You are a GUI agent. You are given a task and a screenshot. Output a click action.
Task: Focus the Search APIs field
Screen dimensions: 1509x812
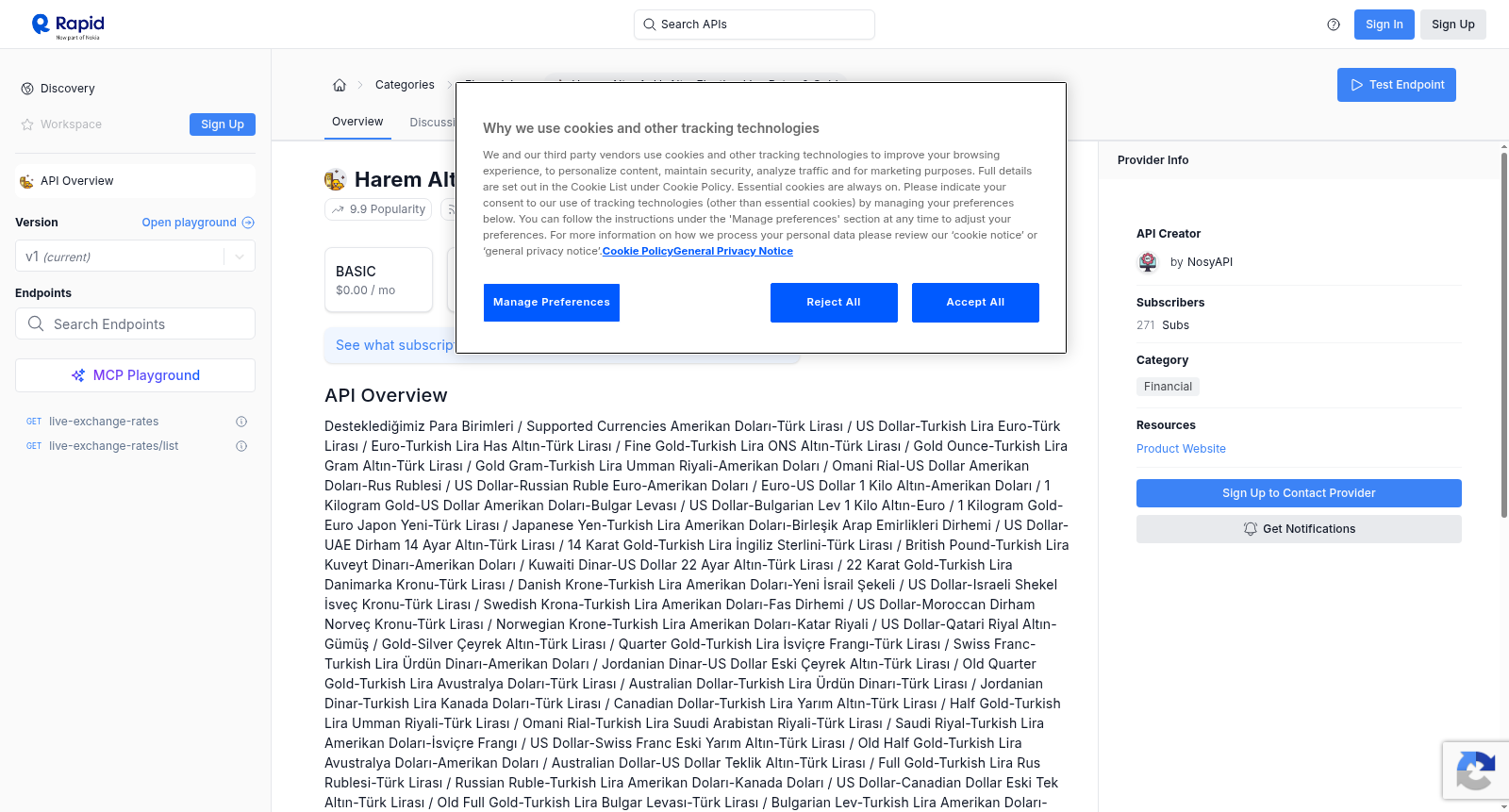pos(754,25)
